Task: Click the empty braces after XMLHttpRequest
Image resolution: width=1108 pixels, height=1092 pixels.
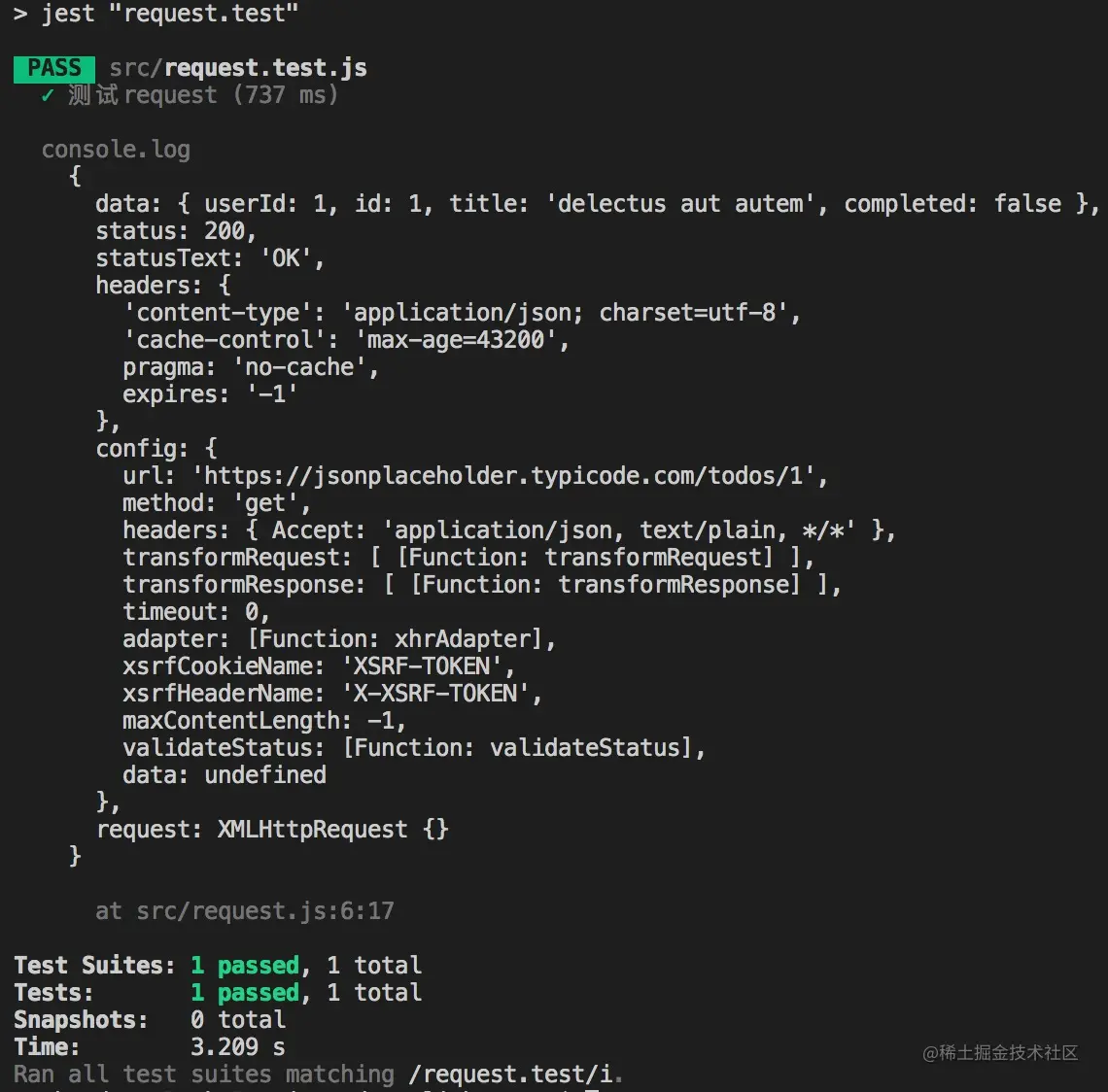Action: click(x=435, y=830)
